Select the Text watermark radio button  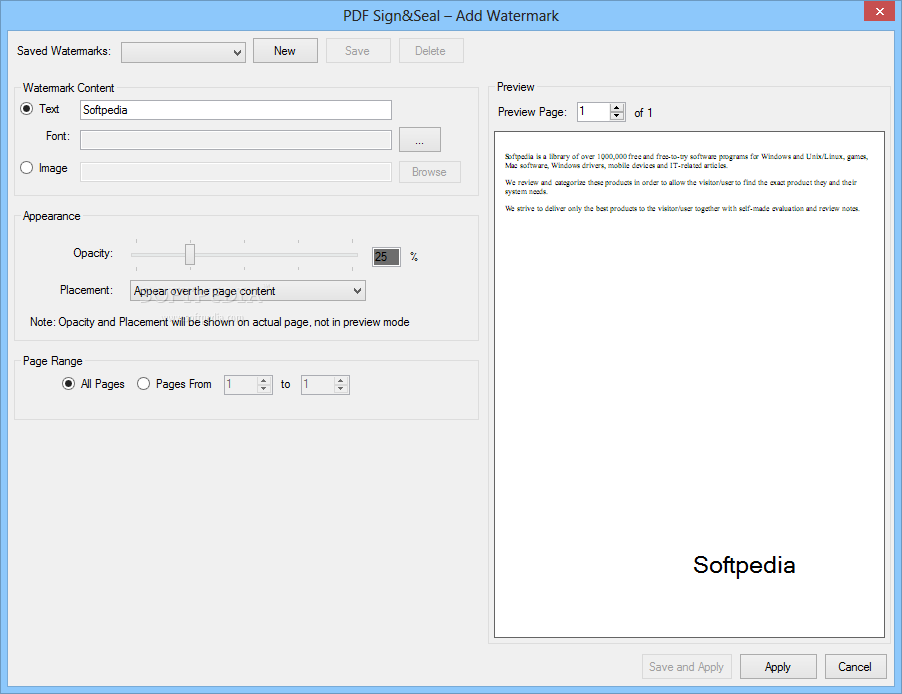tap(26, 109)
